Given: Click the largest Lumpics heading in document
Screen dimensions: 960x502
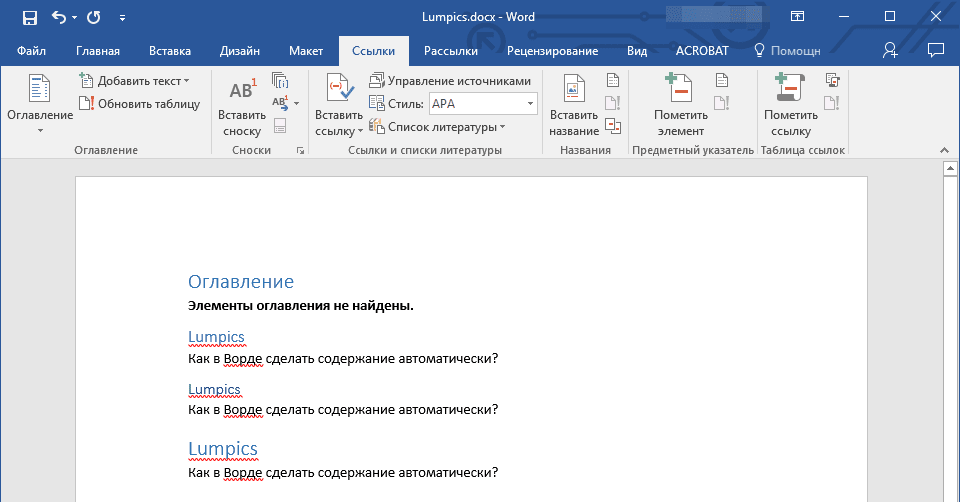Looking at the screenshot, I should (x=223, y=449).
